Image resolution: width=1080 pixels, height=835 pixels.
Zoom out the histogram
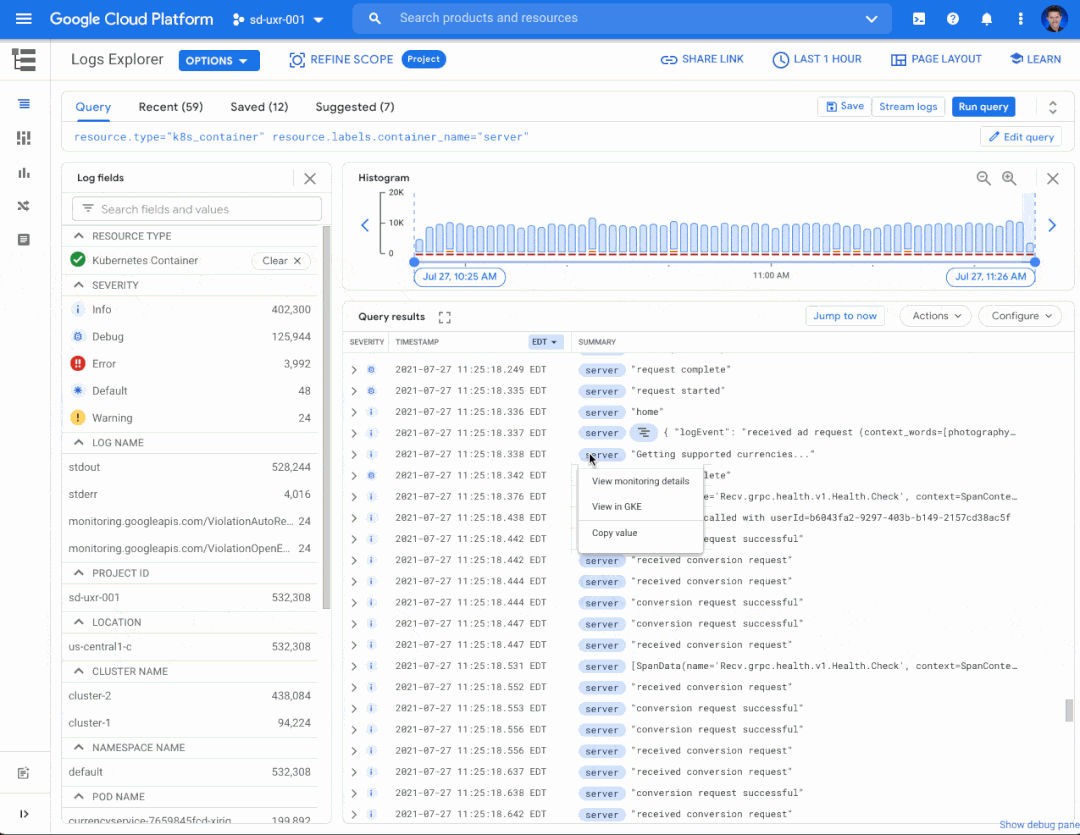pyautogui.click(x=984, y=178)
